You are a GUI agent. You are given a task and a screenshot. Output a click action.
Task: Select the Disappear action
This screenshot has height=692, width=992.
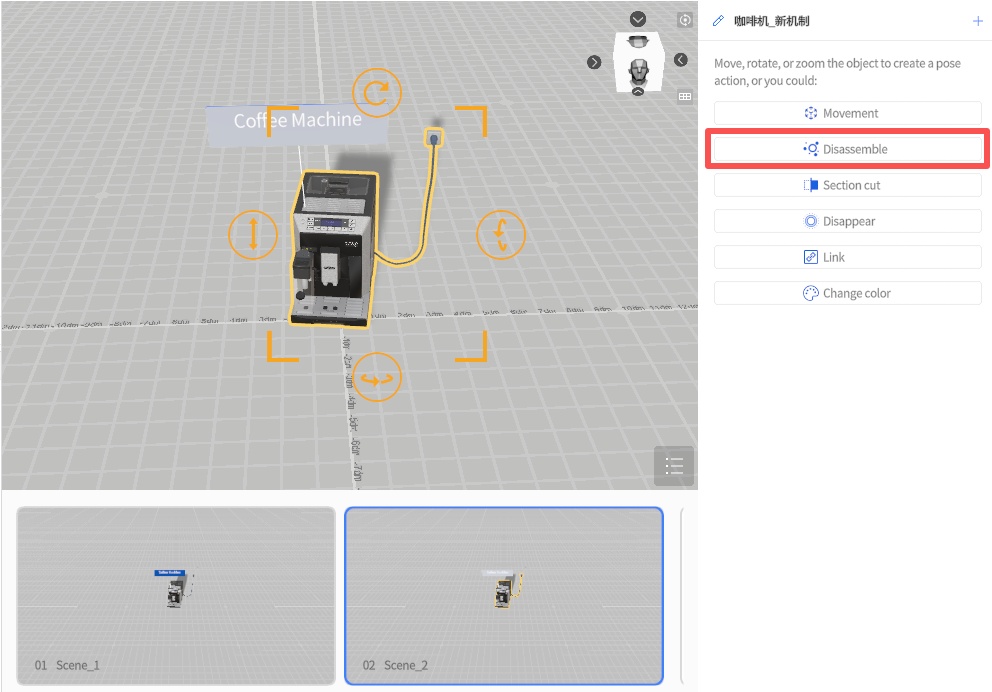[x=847, y=221]
